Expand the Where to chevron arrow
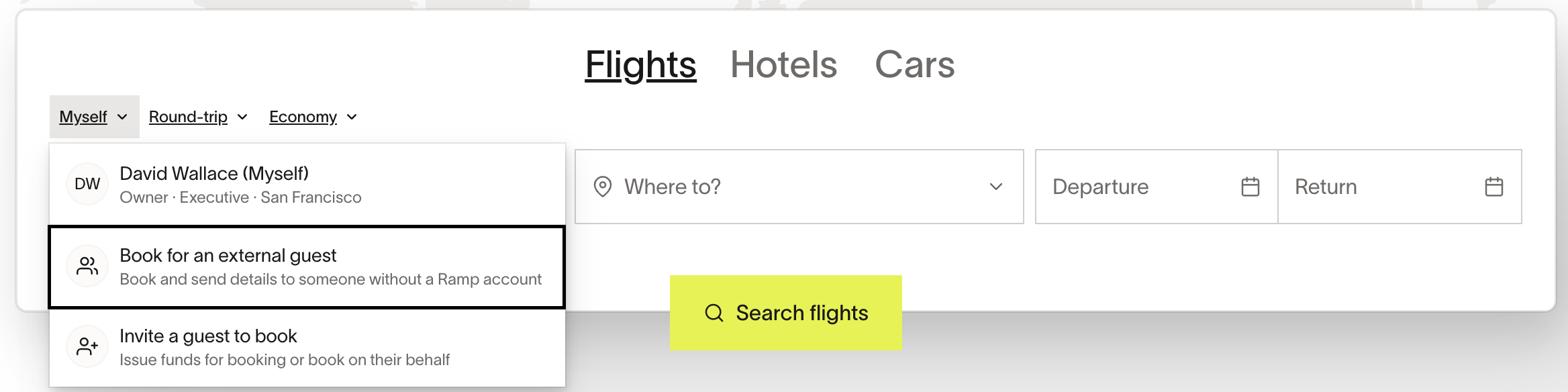 [996, 187]
